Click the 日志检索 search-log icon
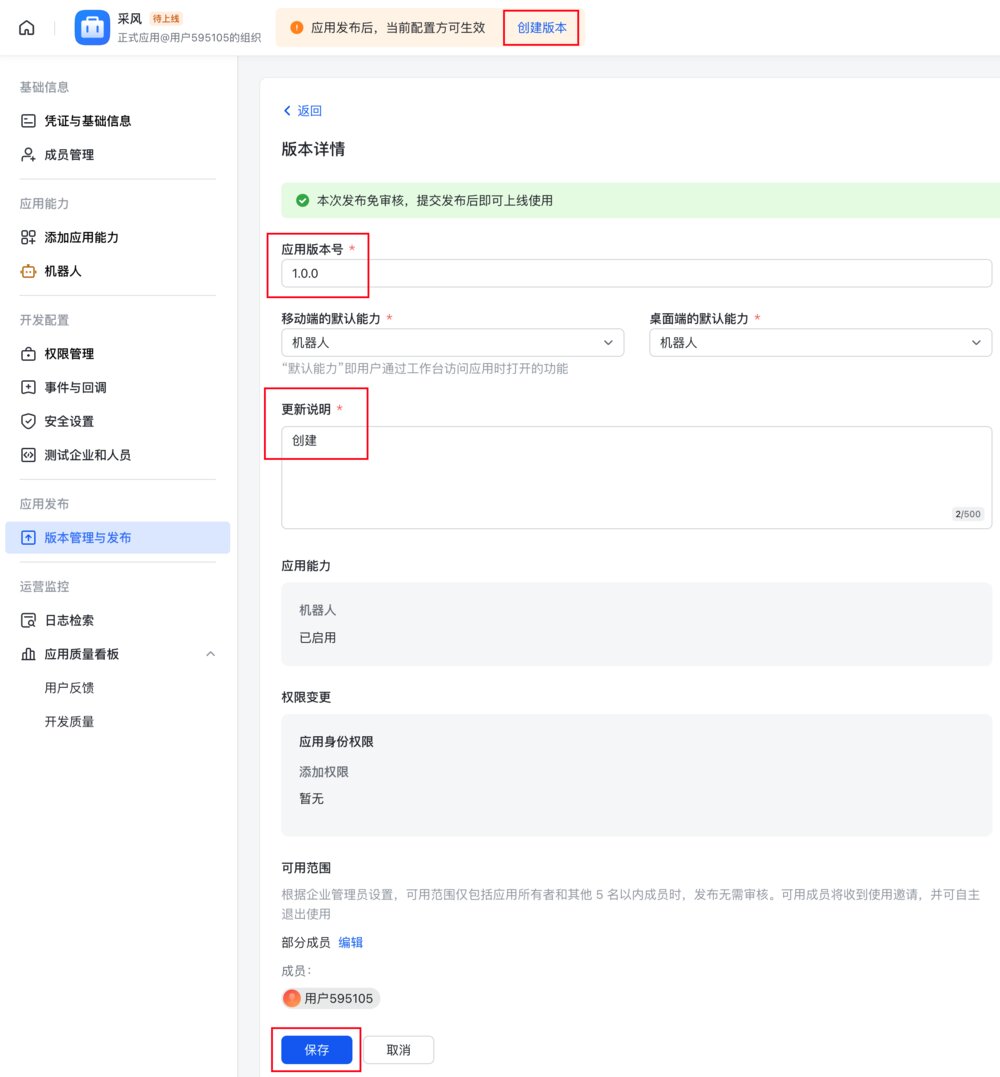The width and height of the screenshot is (1000, 1077). click(x=28, y=620)
